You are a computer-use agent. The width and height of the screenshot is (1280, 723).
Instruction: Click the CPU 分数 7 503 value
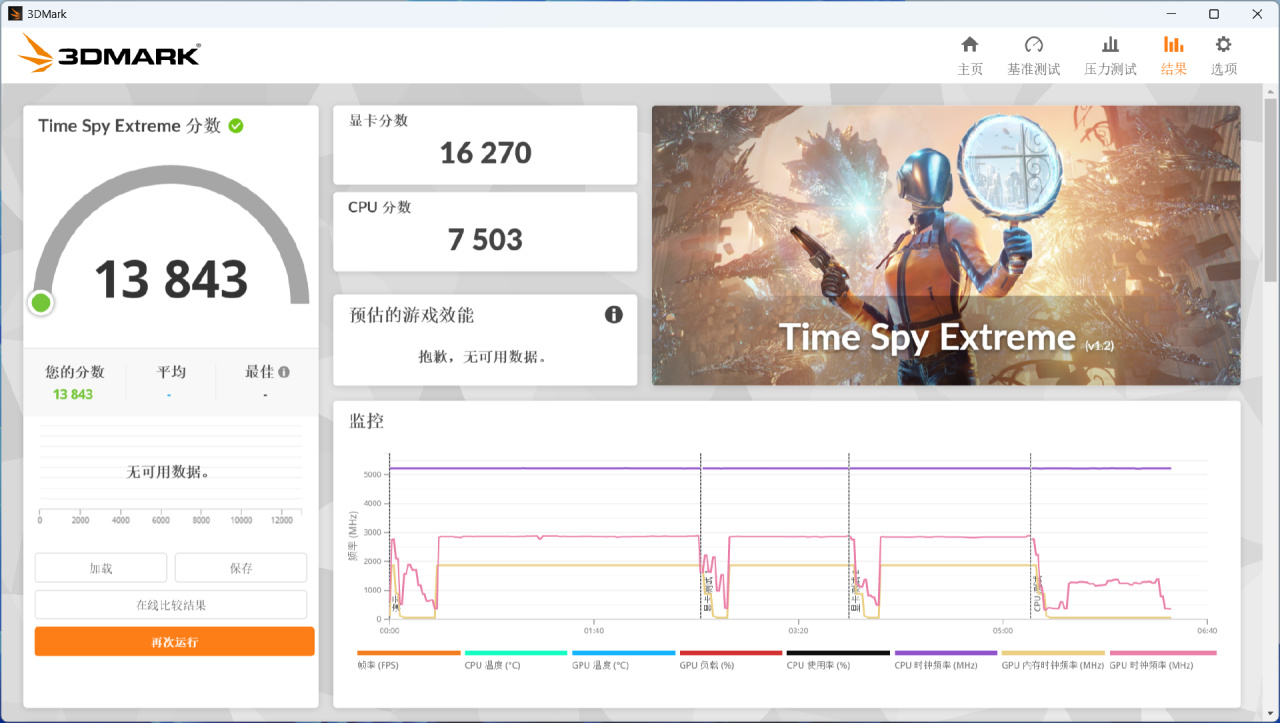click(485, 240)
